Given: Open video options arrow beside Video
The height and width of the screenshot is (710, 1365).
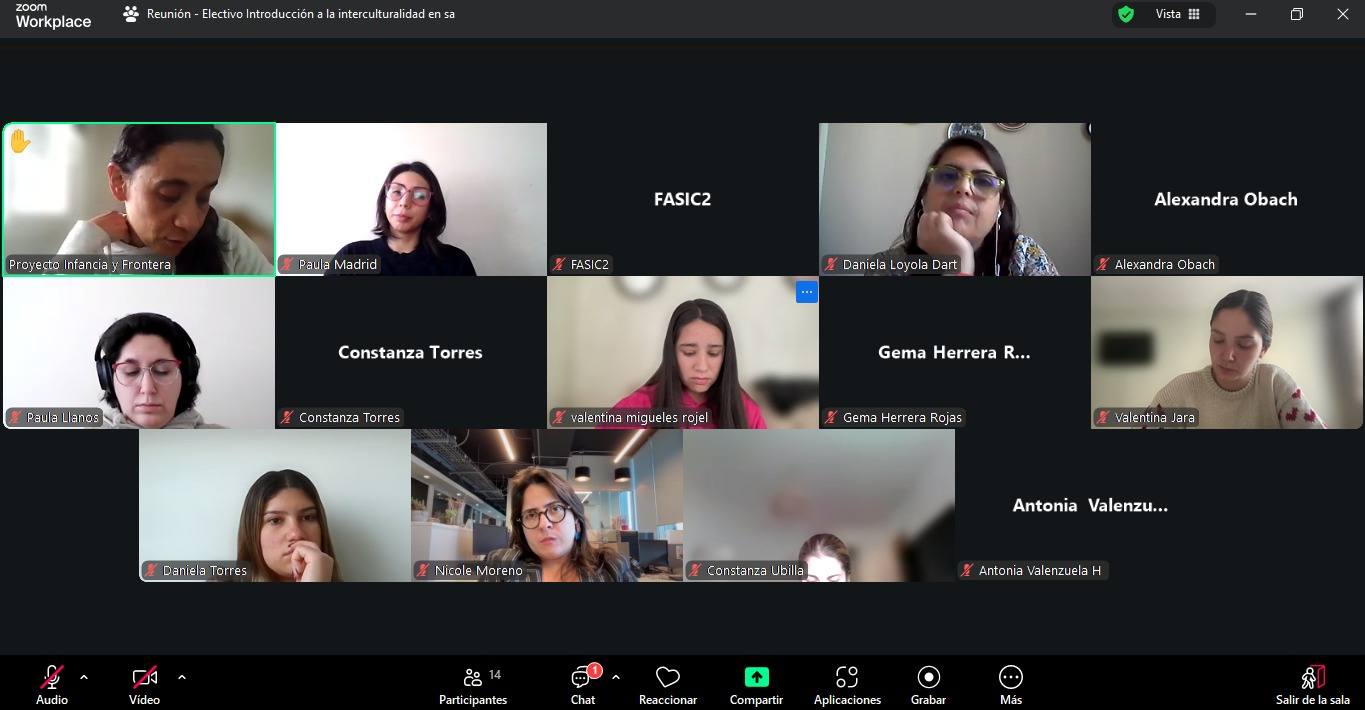Looking at the screenshot, I should [x=182, y=677].
